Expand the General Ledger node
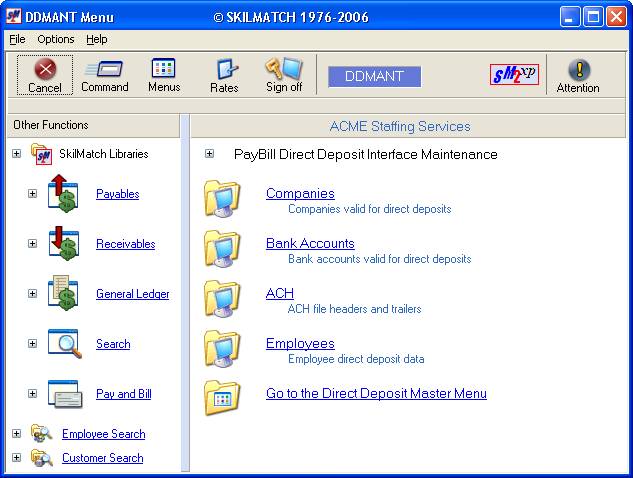This screenshot has width=633, height=478. (x=32, y=294)
